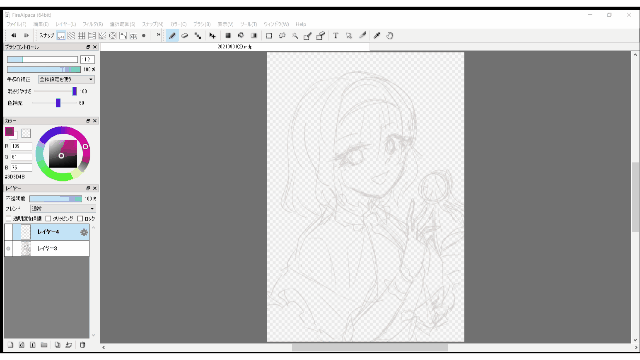This screenshot has height=360, width=640.
Task: Open the Help menu
Action: coord(301,24)
